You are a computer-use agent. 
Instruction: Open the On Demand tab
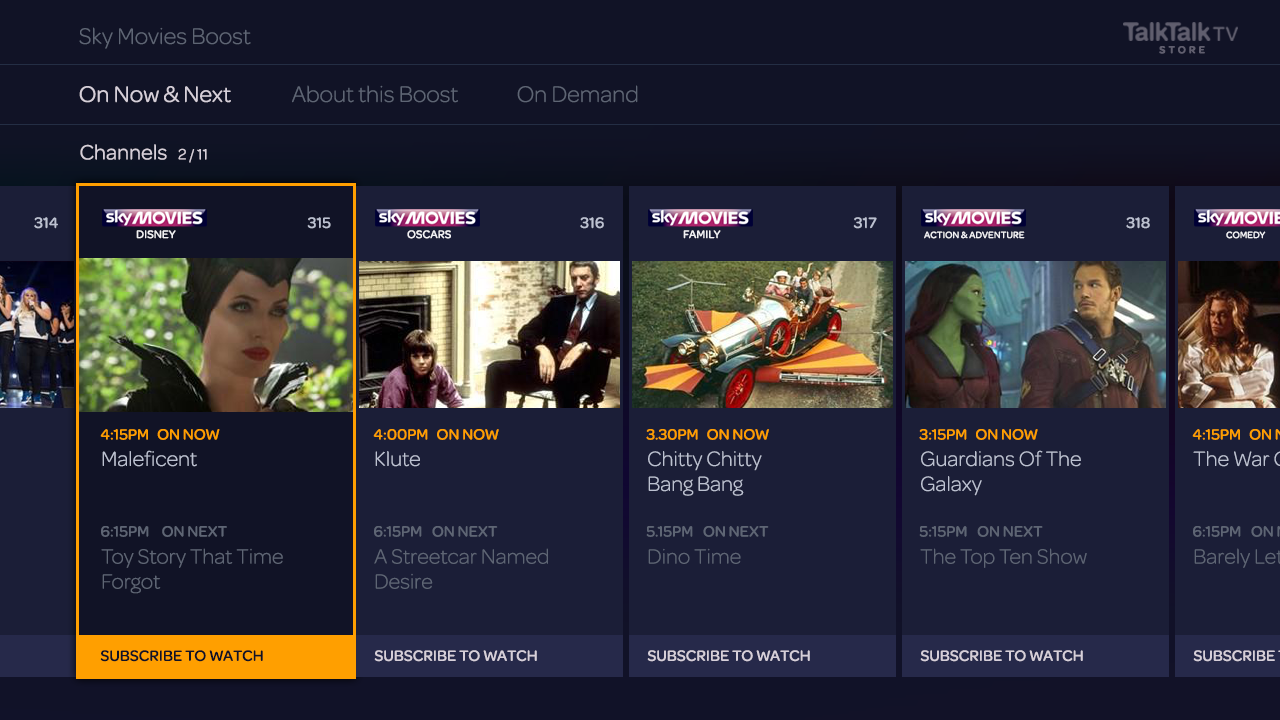(x=577, y=94)
